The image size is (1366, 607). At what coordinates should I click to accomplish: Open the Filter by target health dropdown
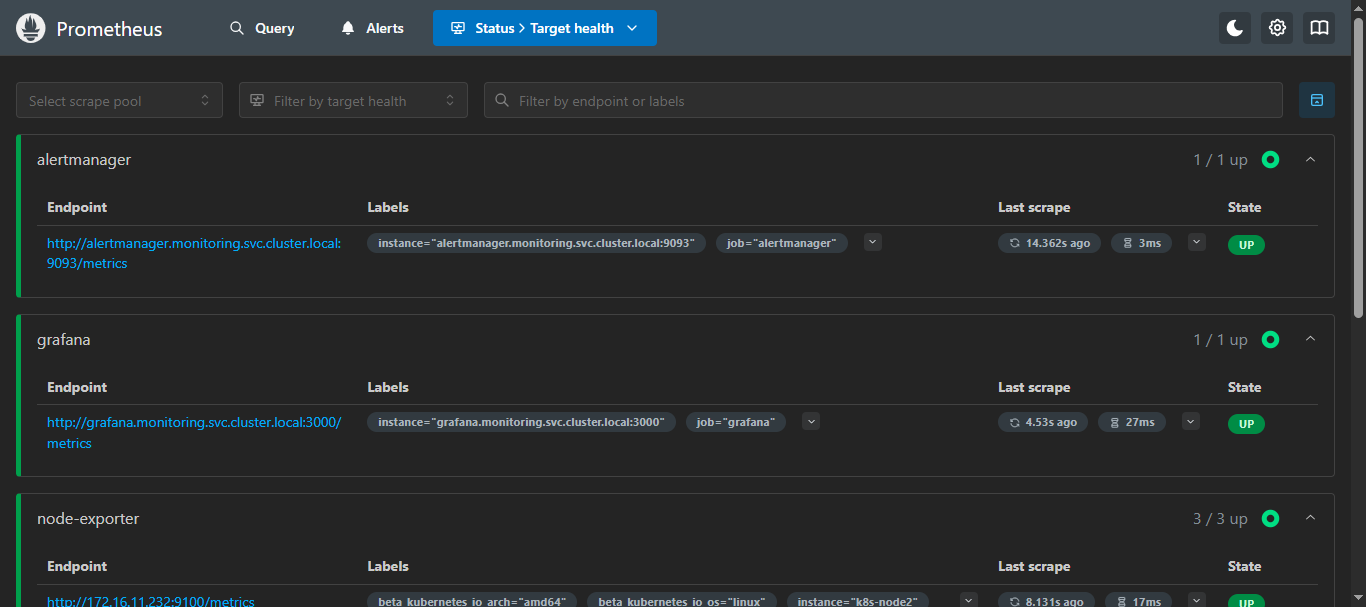click(x=353, y=100)
